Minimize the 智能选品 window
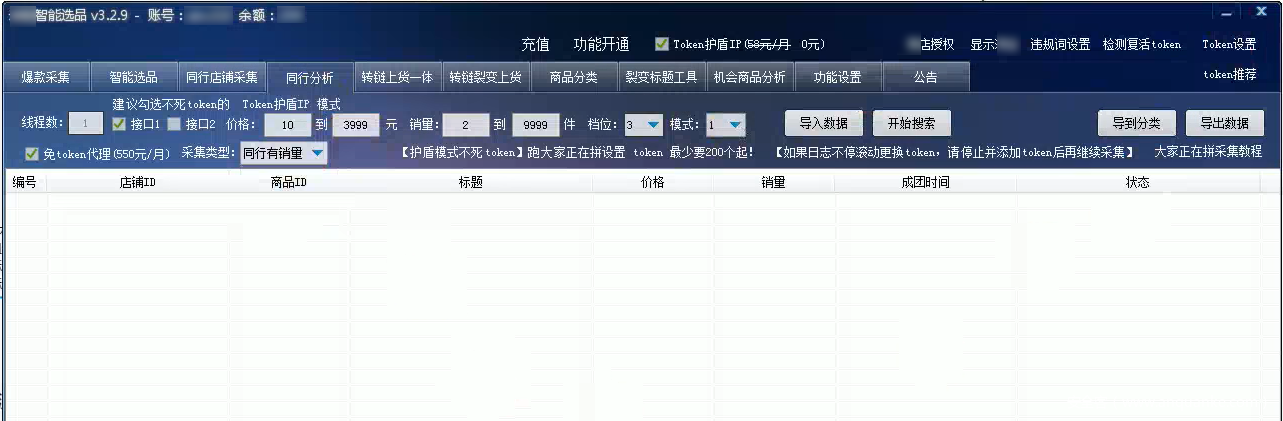The height and width of the screenshot is (421, 1283). point(1226,13)
